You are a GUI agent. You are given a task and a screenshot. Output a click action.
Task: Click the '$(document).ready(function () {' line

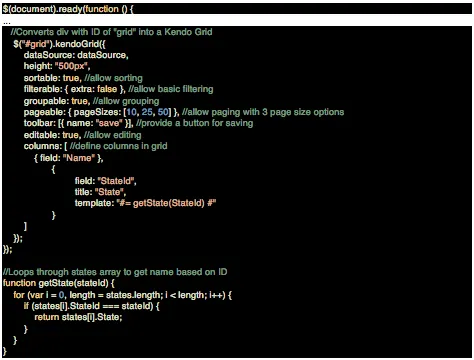(x=68, y=9)
